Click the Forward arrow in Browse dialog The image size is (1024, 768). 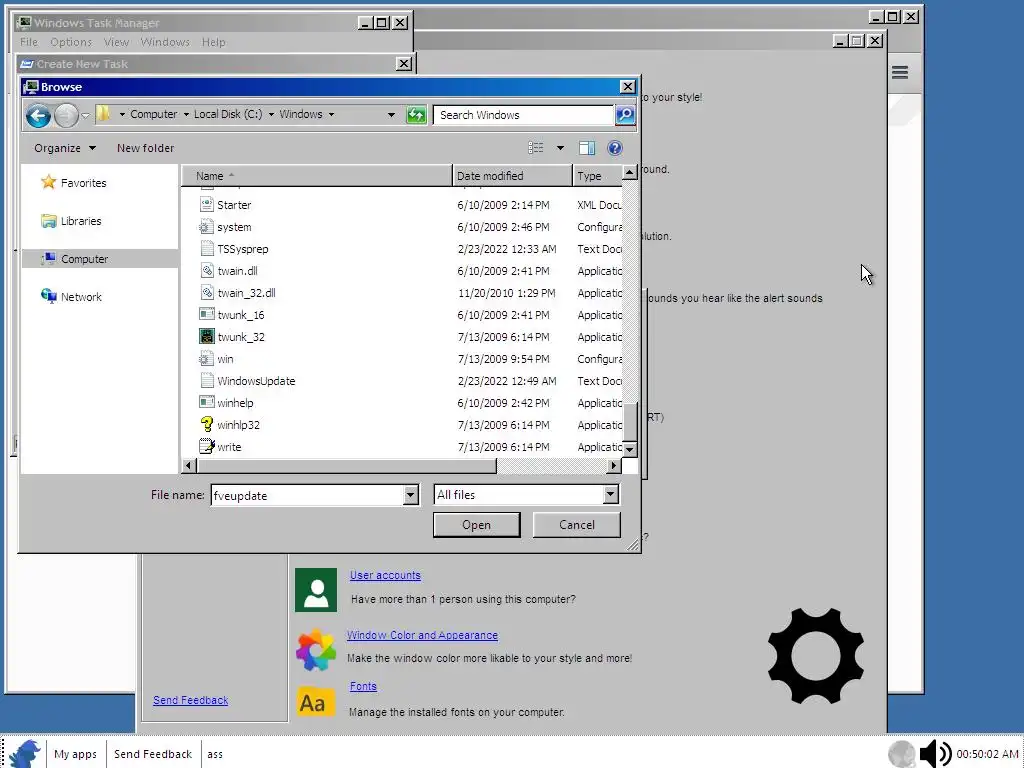(x=66, y=116)
